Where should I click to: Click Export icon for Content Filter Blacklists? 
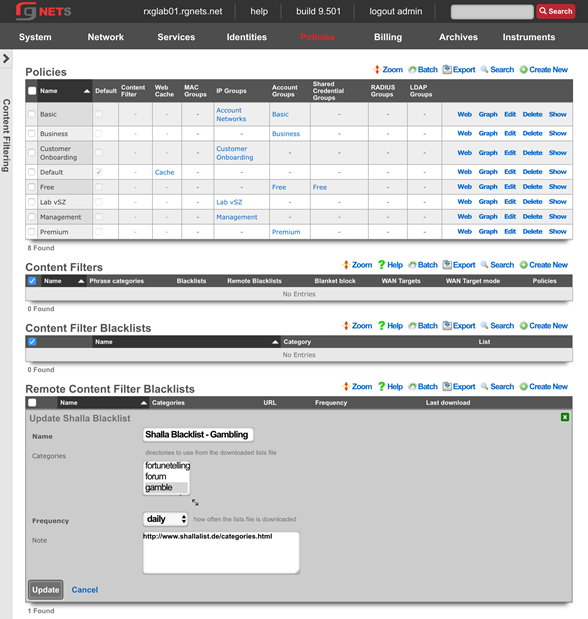(447, 326)
